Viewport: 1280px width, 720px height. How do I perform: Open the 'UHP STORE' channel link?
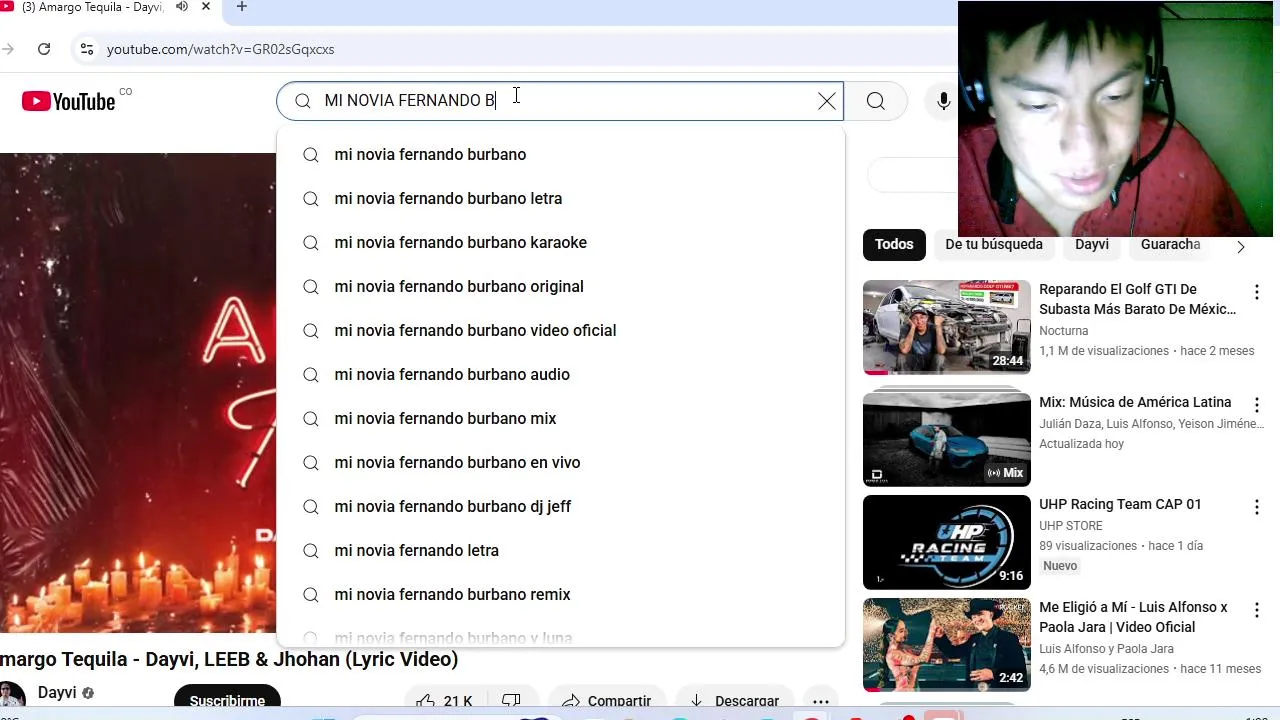[1071, 526]
